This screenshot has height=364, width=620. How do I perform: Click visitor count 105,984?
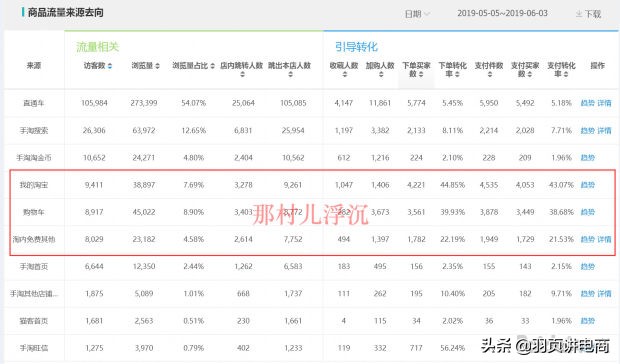pos(94,103)
